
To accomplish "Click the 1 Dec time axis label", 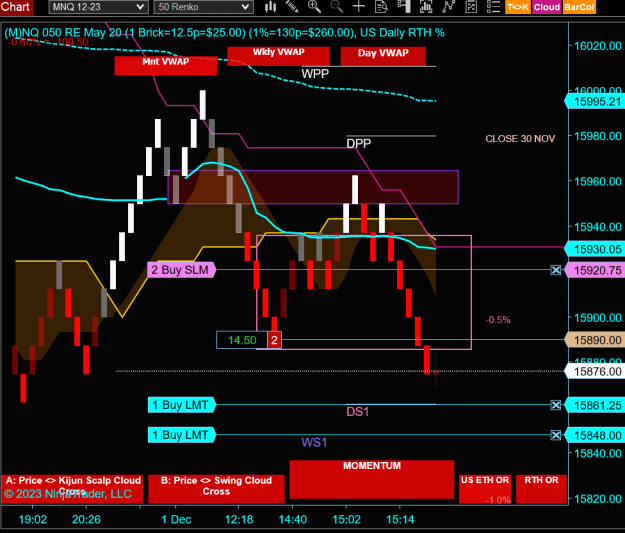I will point(176,519).
